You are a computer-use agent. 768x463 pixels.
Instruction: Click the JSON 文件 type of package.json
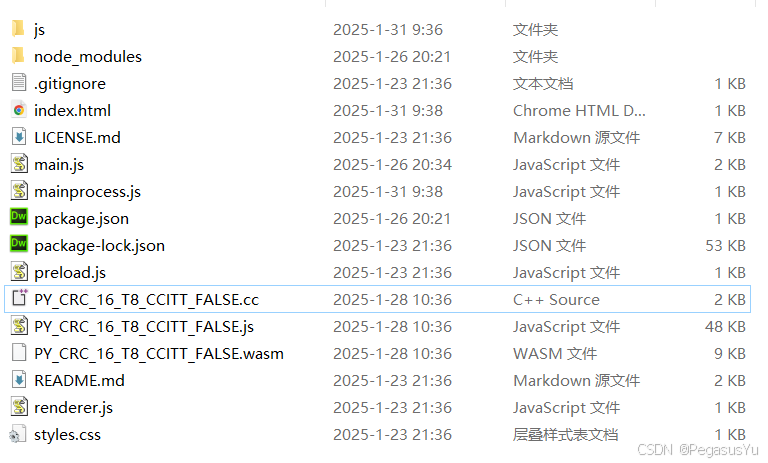[x=549, y=219]
